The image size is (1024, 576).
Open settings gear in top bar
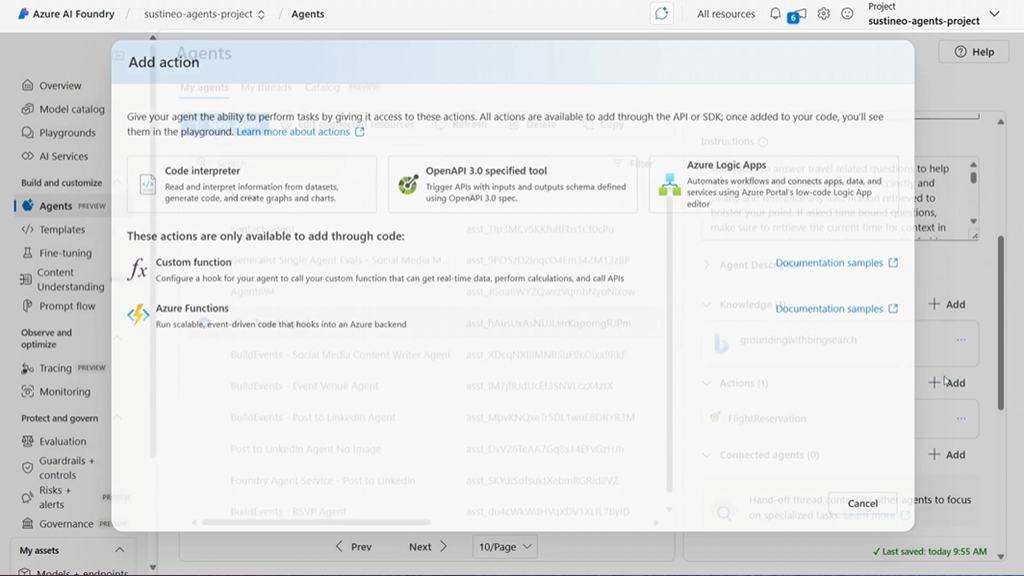[x=824, y=14]
